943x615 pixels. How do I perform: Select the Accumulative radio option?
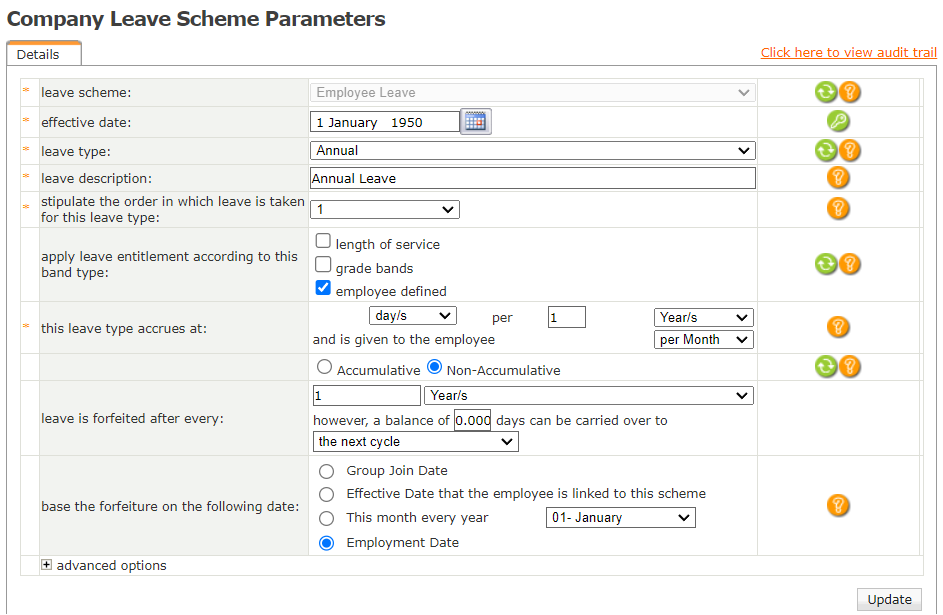point(324,367)
